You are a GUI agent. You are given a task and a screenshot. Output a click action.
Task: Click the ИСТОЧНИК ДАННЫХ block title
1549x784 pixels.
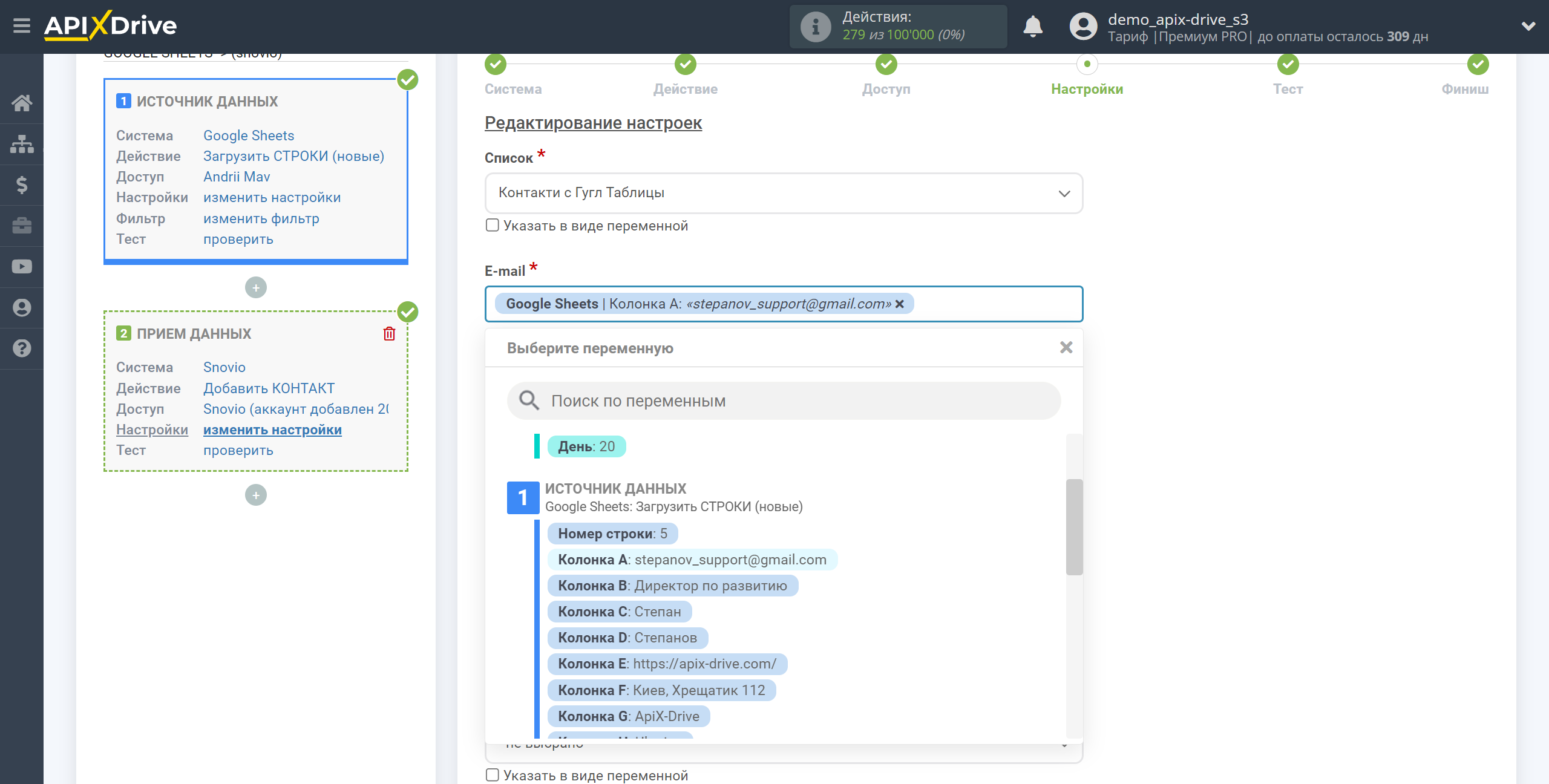pos(207,101)
